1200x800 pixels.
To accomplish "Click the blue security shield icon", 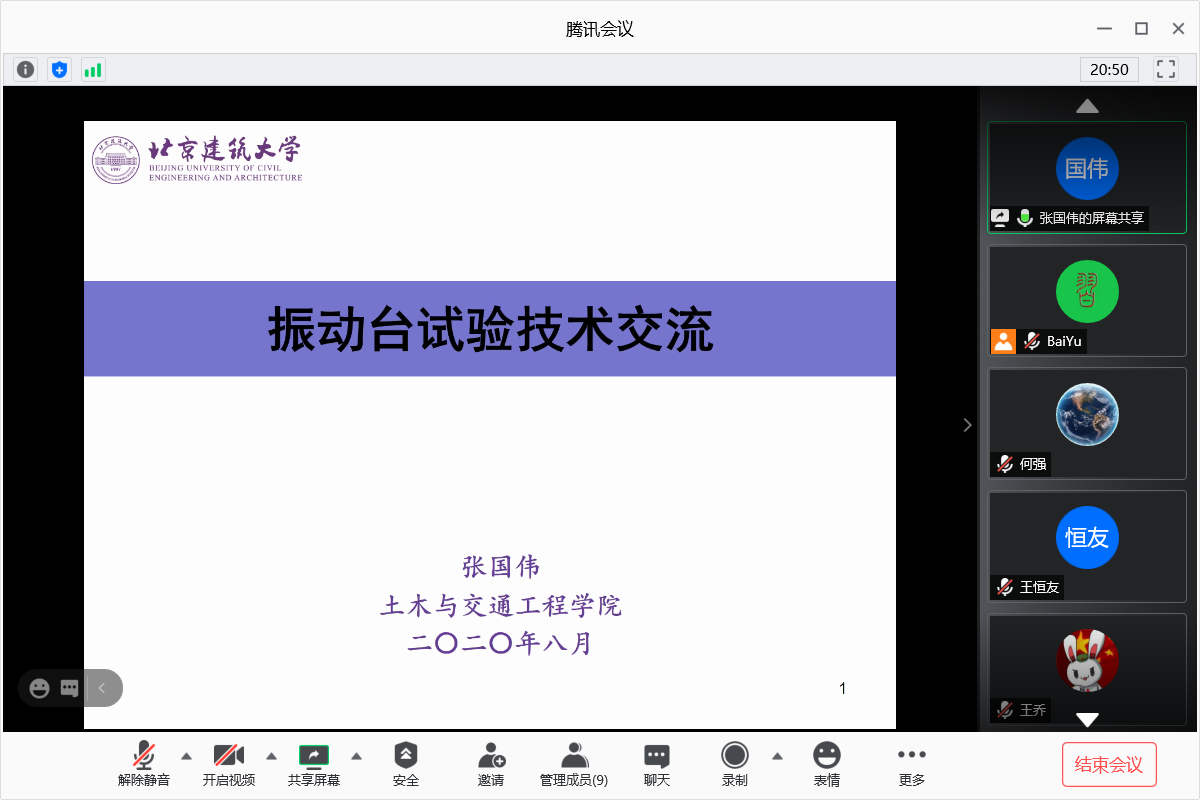I will (60, 70).
